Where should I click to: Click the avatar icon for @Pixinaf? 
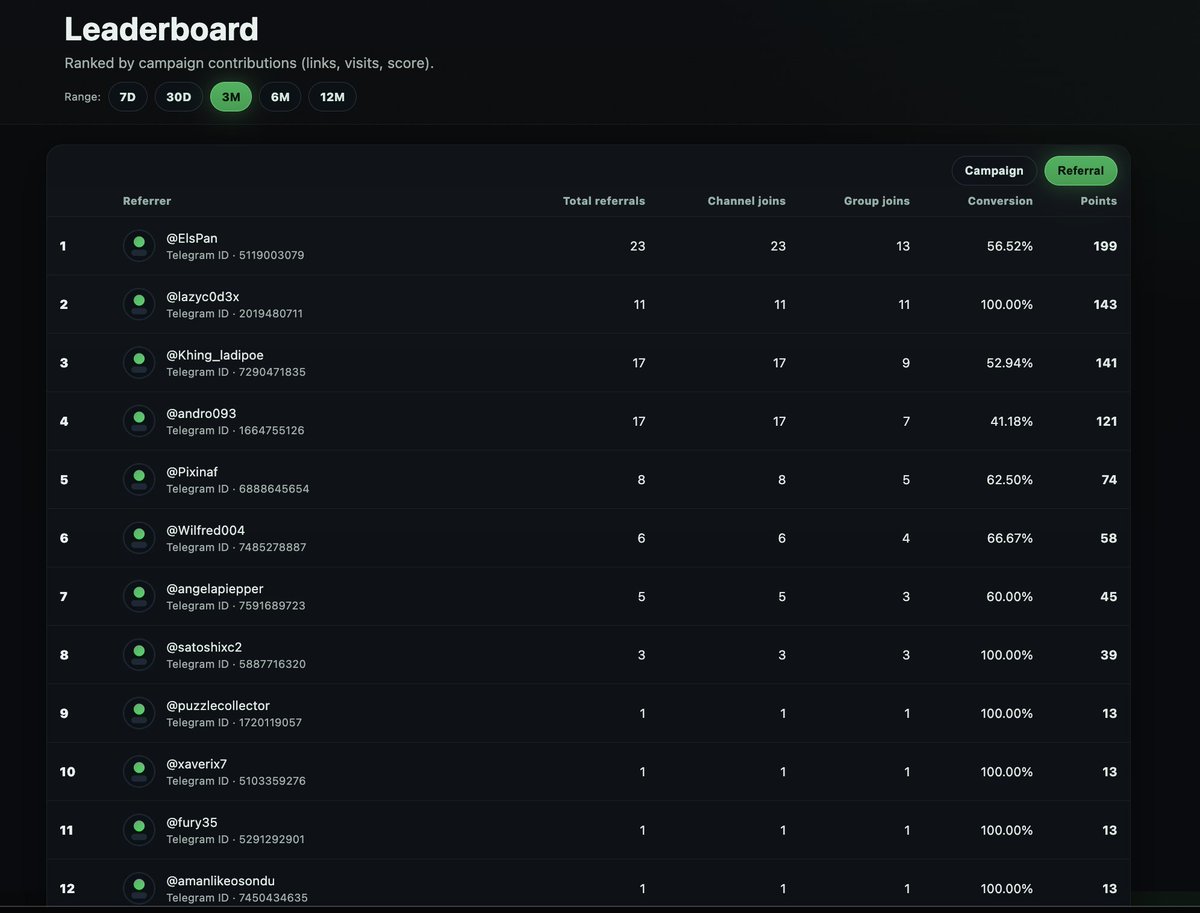pos(139,480)
